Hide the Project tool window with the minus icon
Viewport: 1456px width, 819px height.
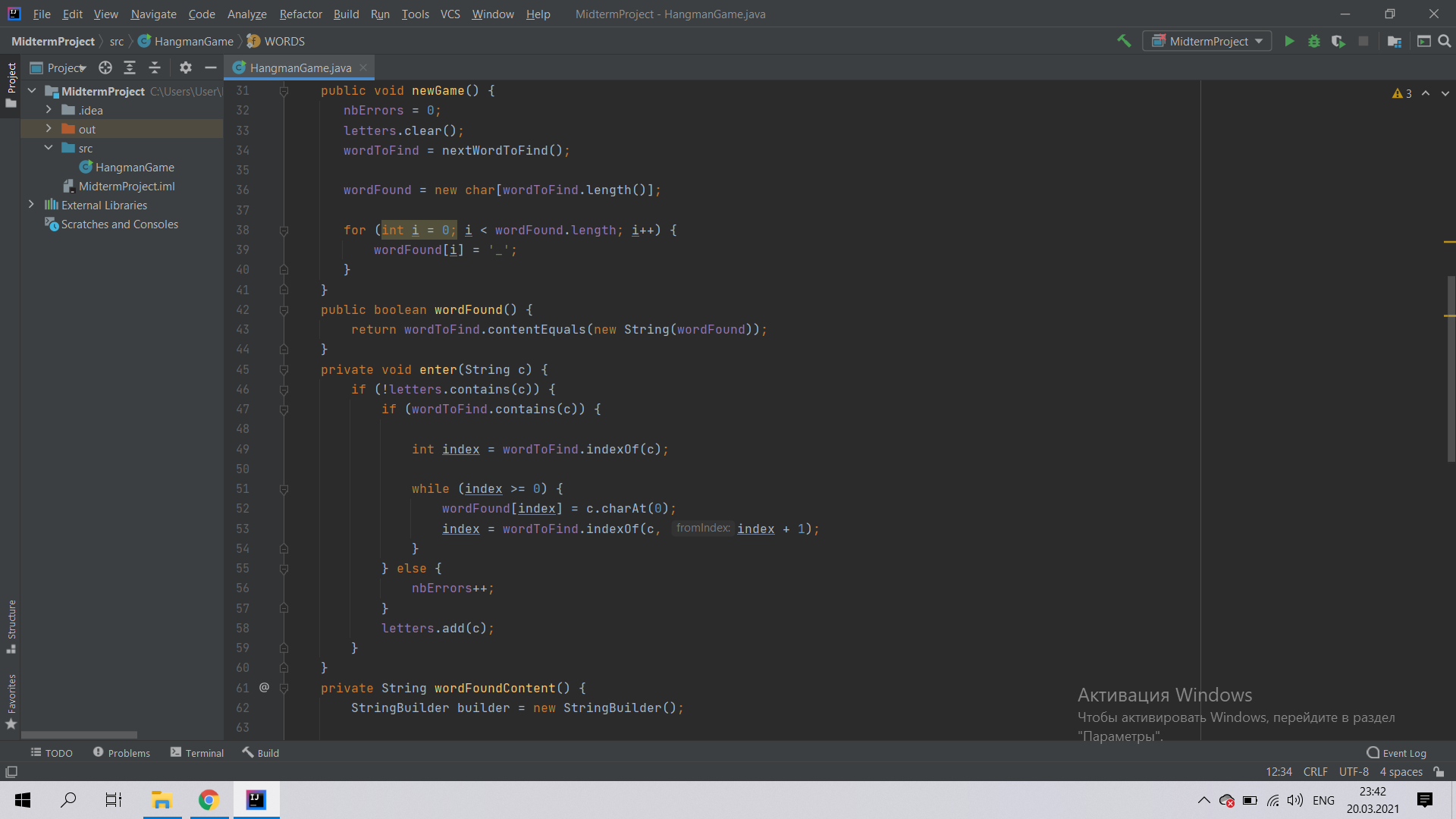point(210,67)
